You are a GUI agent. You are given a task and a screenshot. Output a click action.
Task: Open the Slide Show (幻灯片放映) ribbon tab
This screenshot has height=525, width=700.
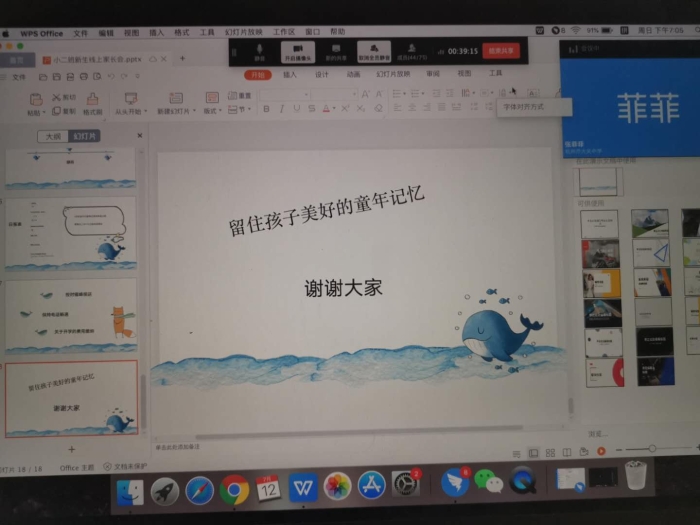pos(393,74)
